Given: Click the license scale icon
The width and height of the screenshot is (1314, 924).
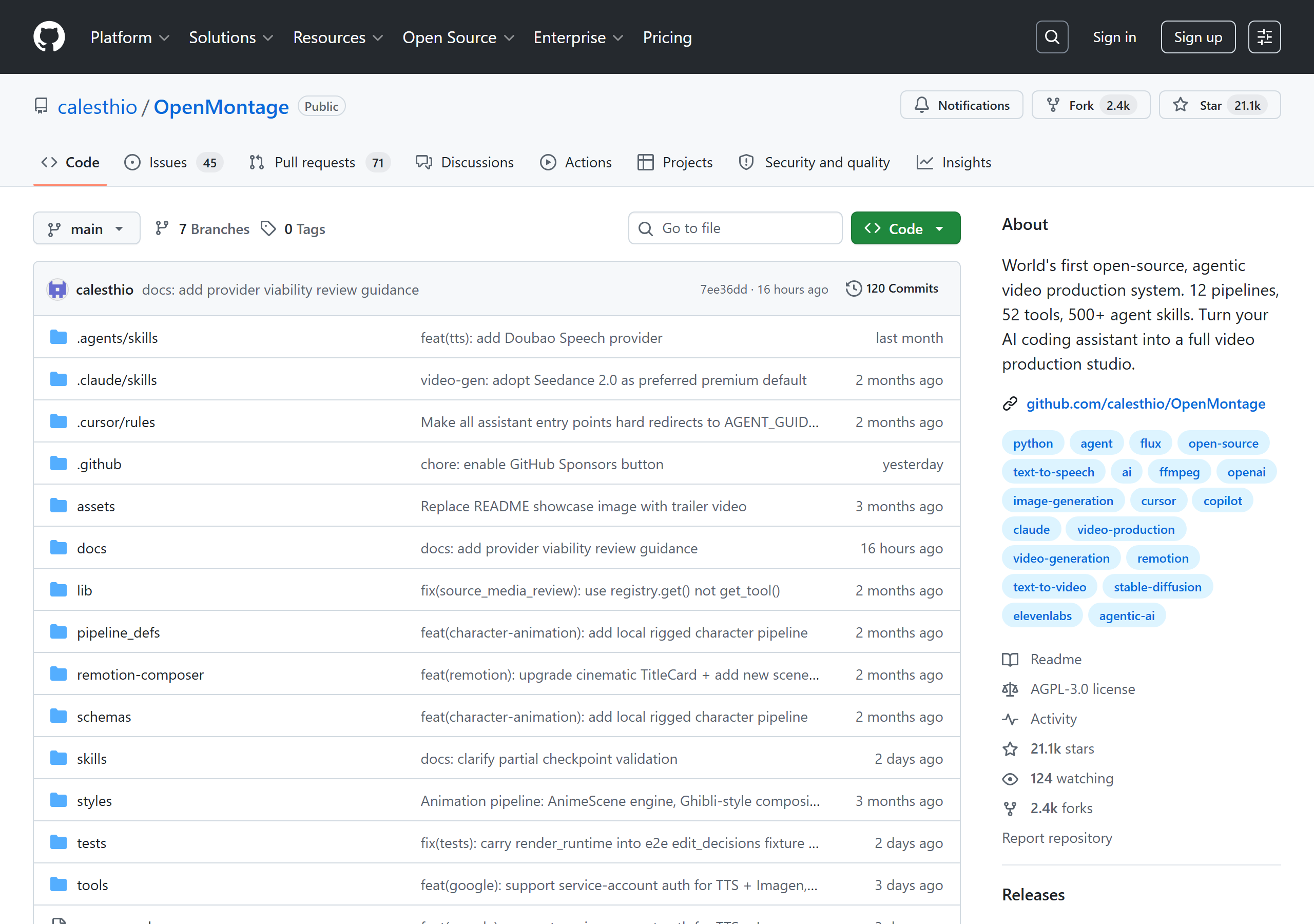Looking at the screenshot, I should click(x=1010, y=689).
